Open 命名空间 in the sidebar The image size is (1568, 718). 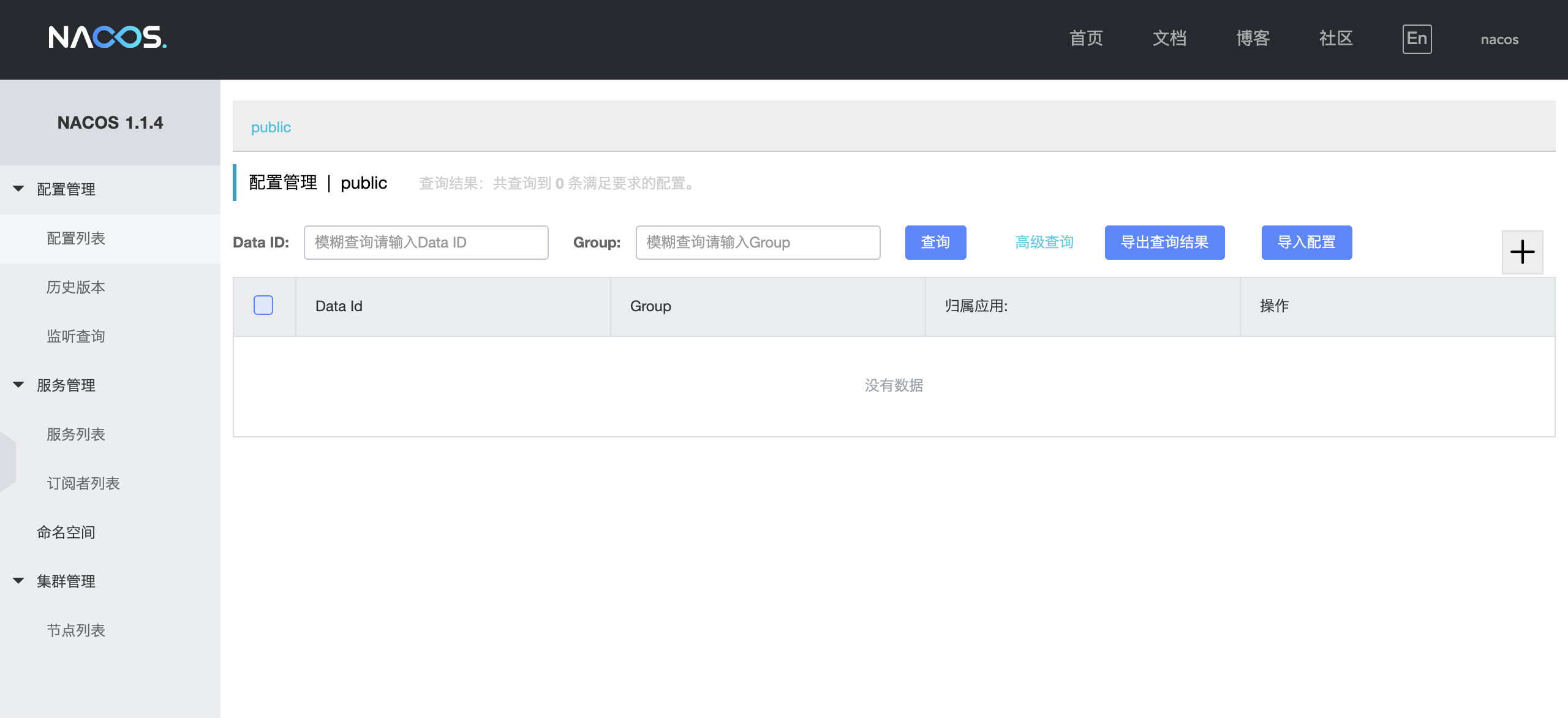point(66,532)
